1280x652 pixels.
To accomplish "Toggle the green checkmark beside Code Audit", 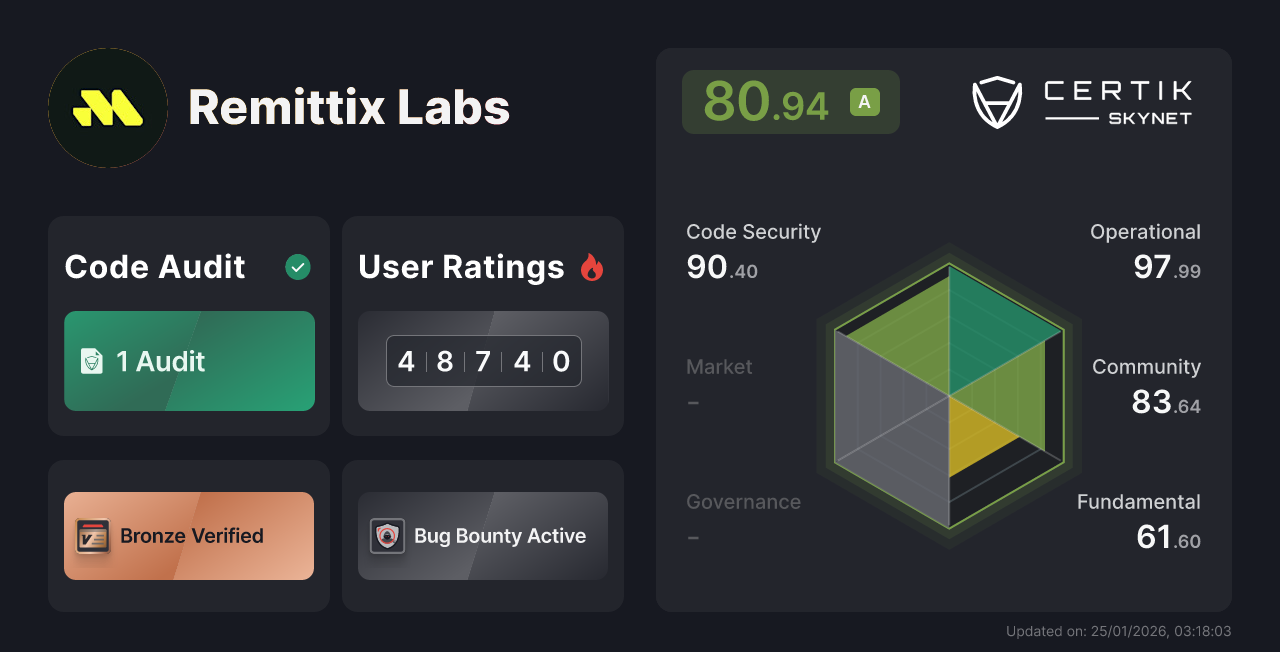I will click(297, 266).
